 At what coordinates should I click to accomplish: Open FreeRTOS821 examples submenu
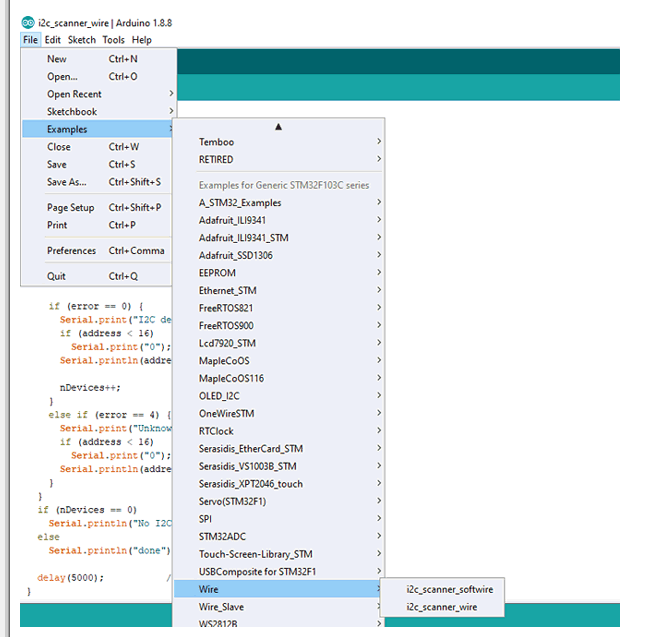coord(278,308)
